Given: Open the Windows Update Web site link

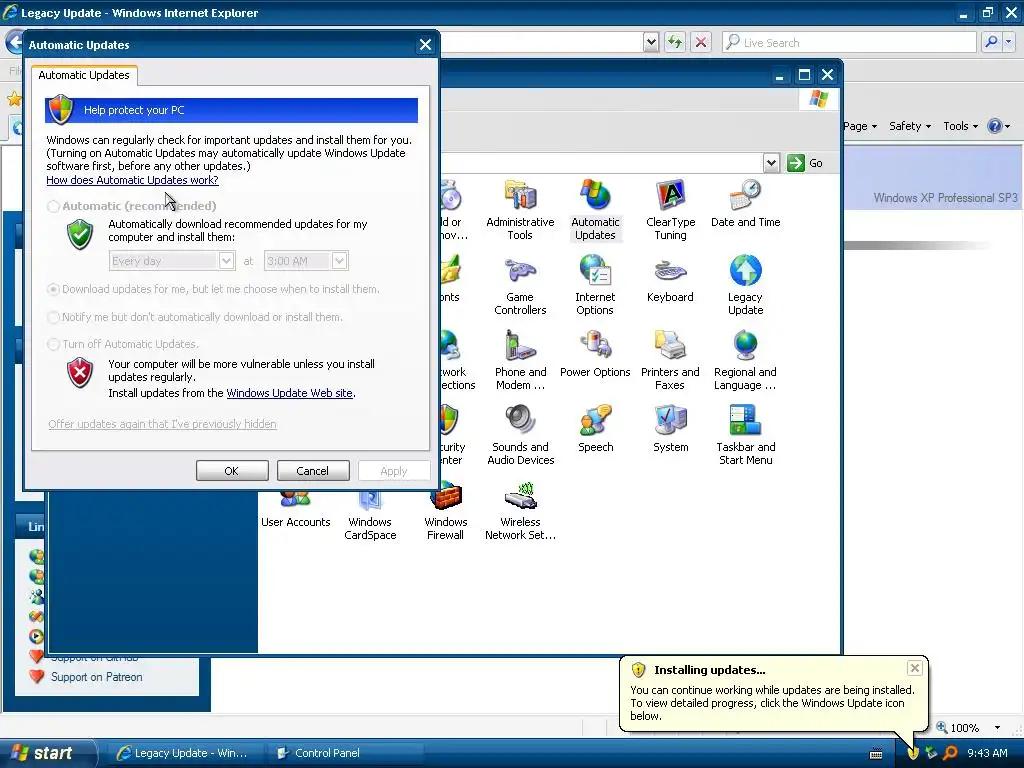Looking at the screenshot, I should click(x=289, y=393).
